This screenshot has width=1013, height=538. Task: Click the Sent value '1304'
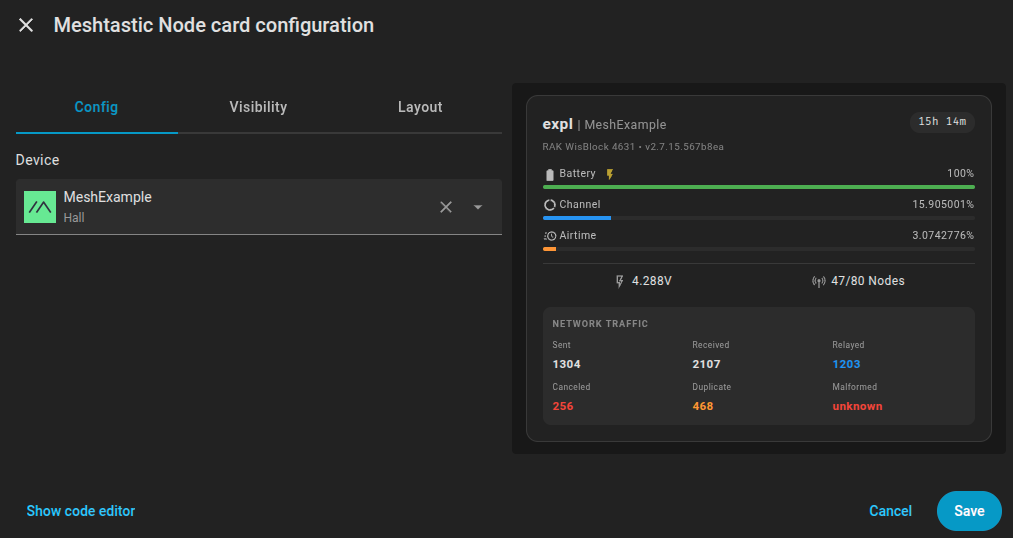567,364
